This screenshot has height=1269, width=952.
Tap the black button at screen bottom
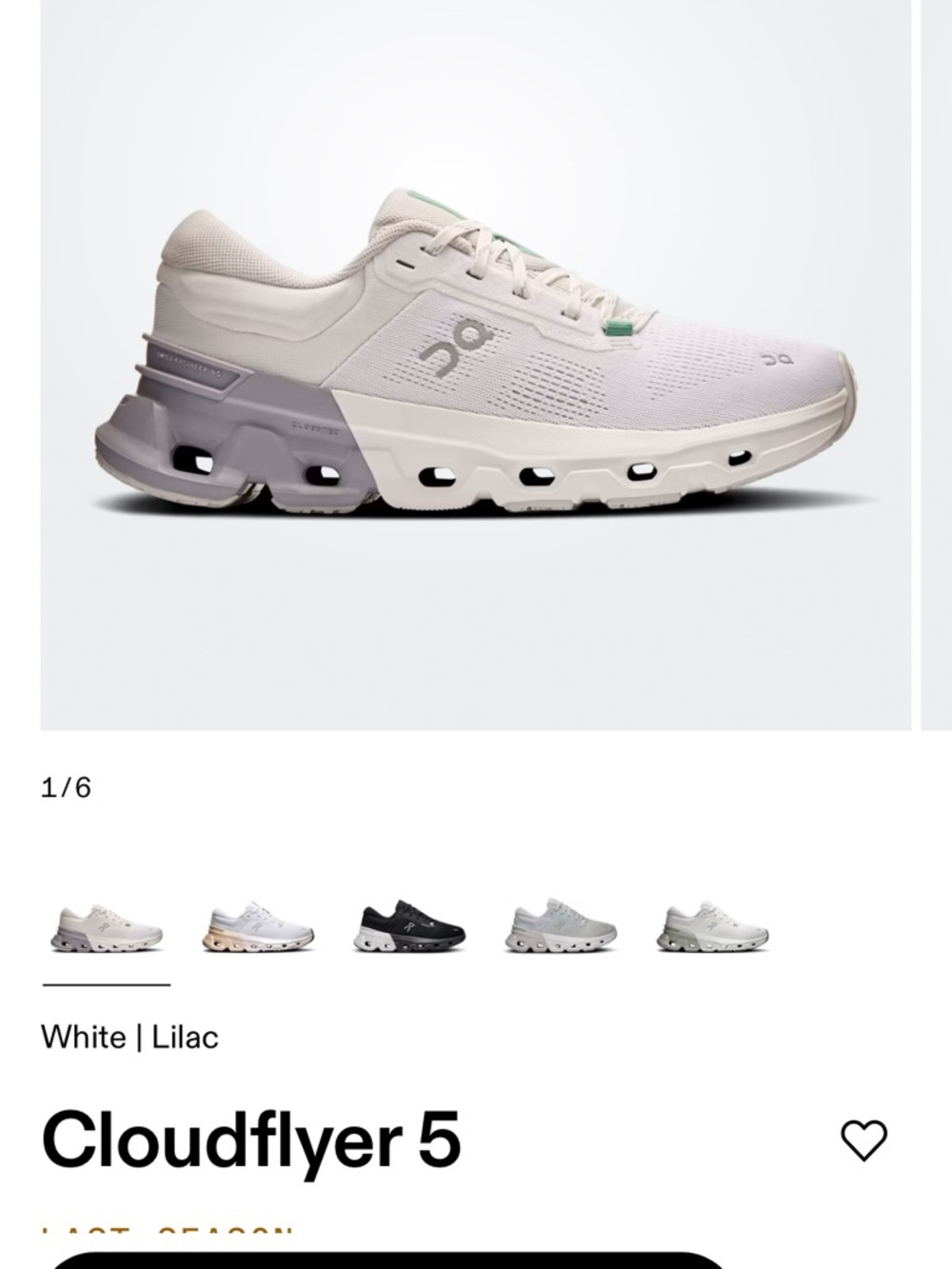point(388,1261)
